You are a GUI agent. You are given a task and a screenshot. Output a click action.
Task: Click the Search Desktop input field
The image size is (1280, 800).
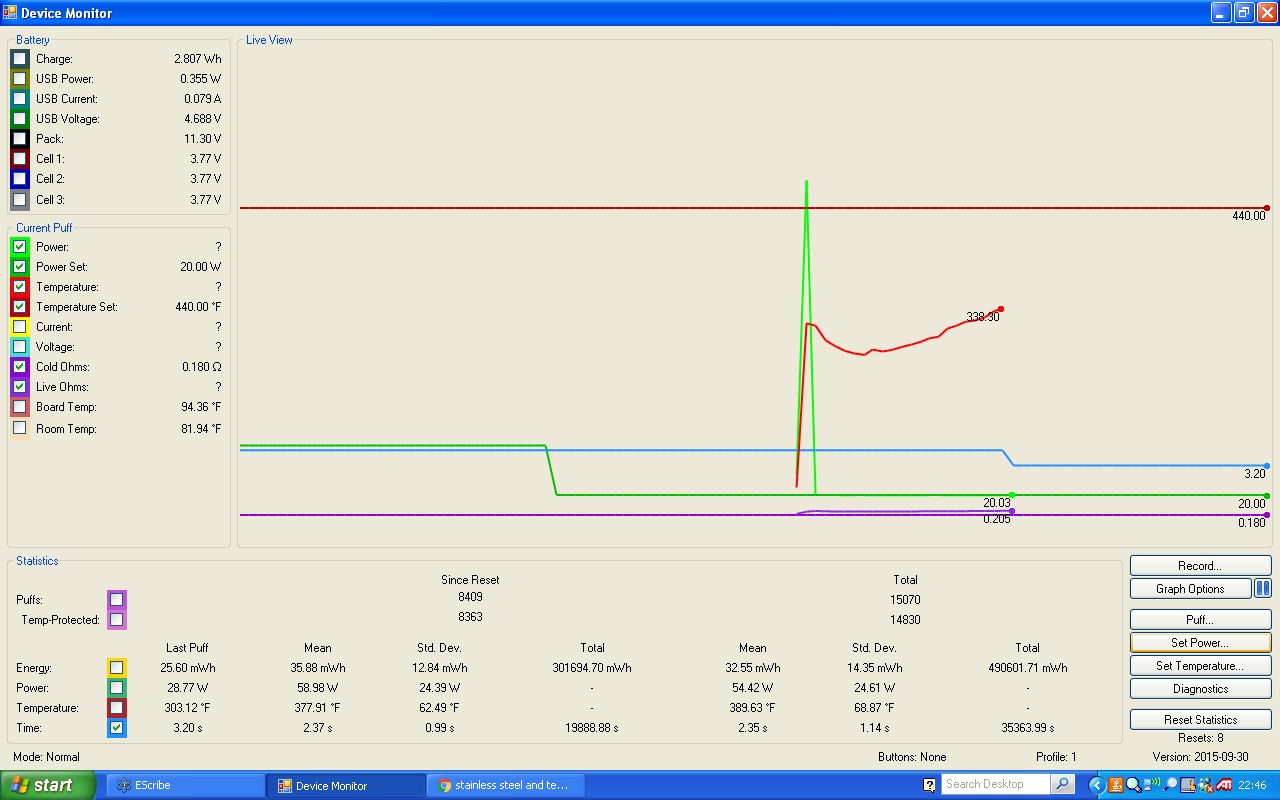click(x=996, y=785)
